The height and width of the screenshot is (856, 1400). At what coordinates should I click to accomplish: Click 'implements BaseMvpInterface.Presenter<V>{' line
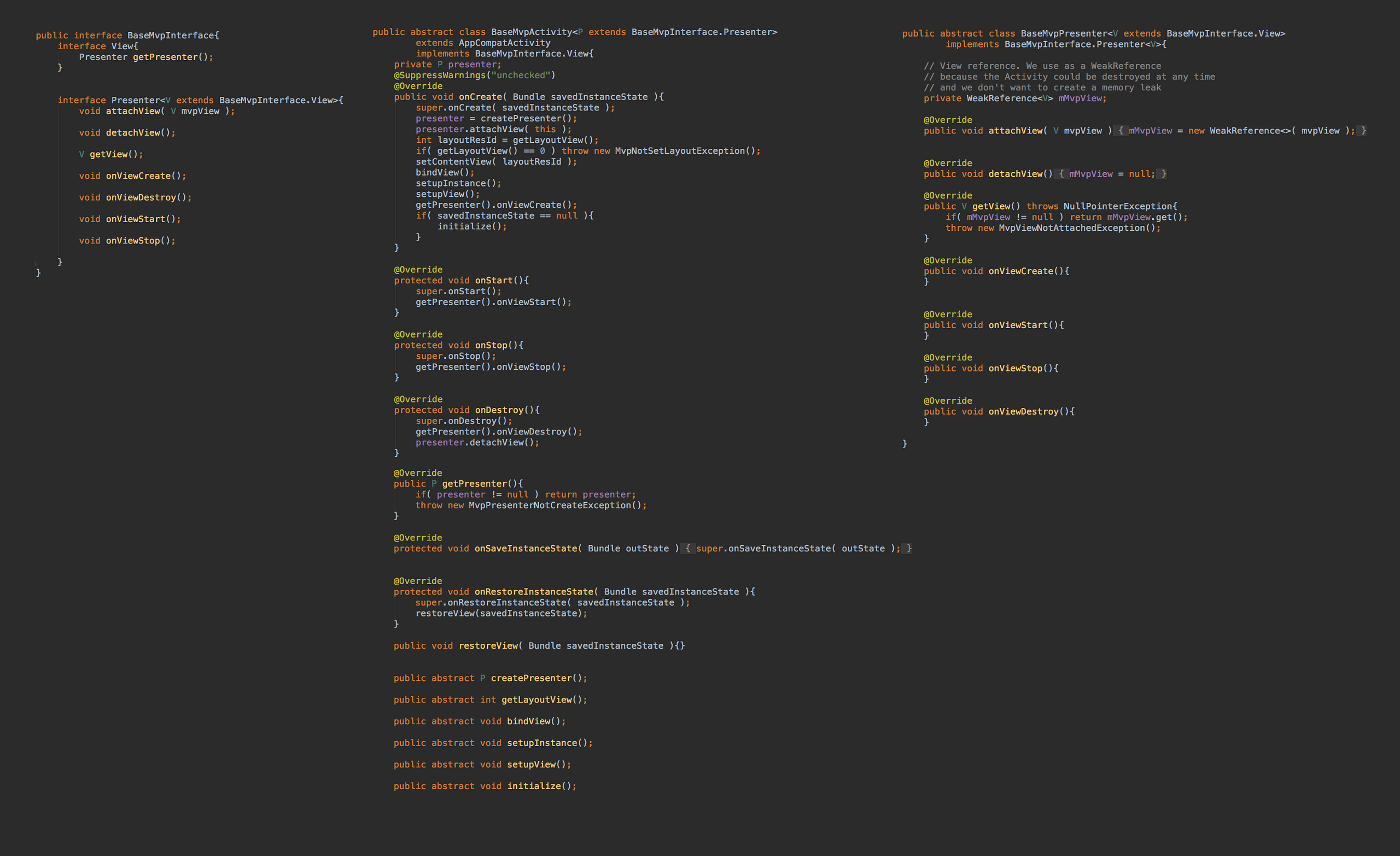click(x=1056, y=44)
